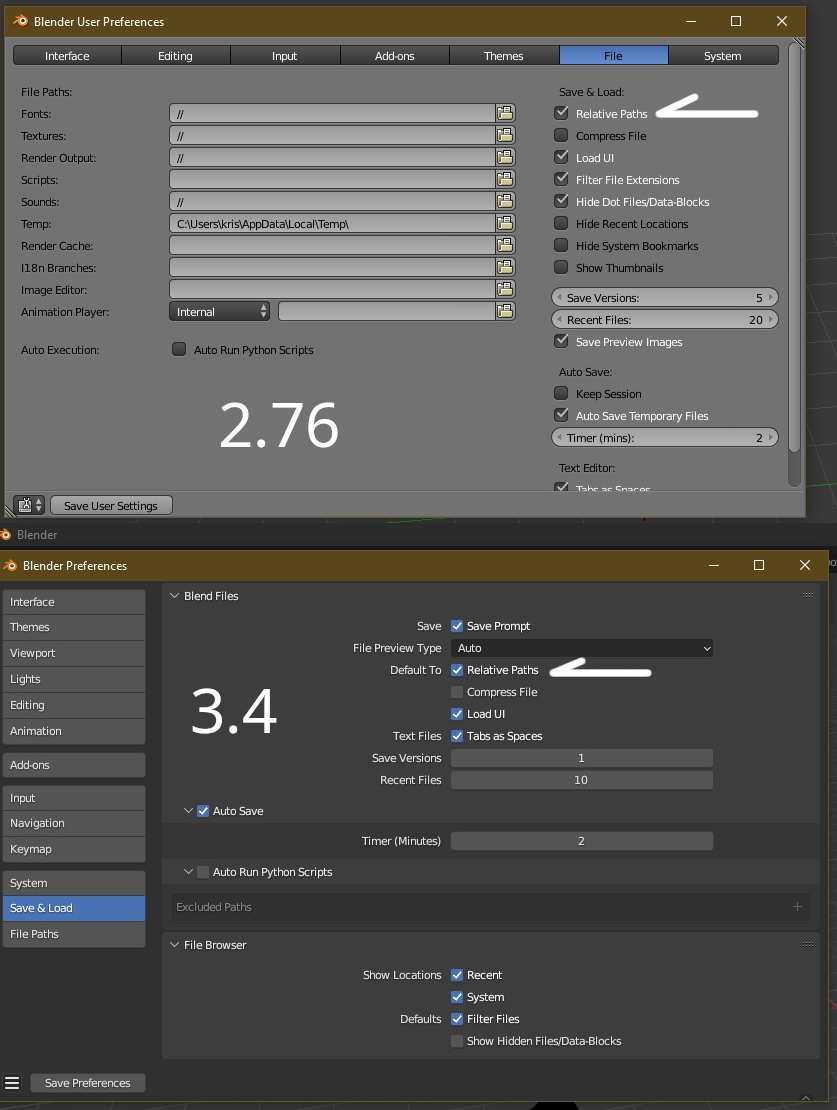Select Viewport section in 3.4 sidebar

[x=74, y=653]
